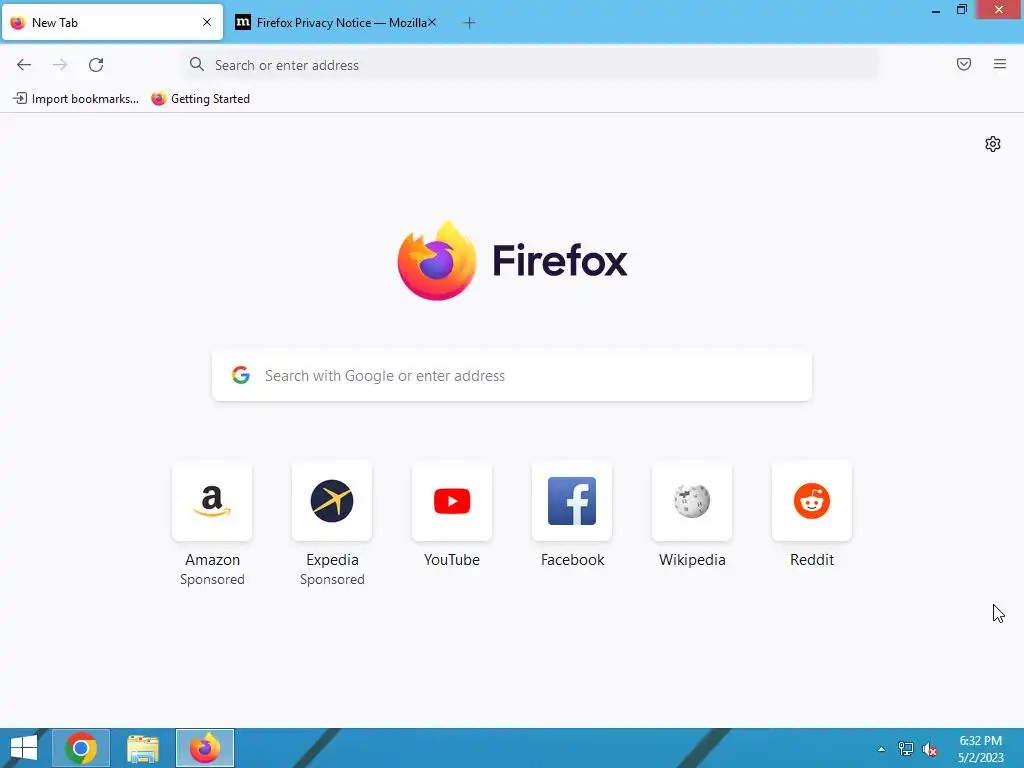Screen dimensions: 1024x768
Task: Open the Wikipedia shortcut tile
Action: [x=692, y=501]
